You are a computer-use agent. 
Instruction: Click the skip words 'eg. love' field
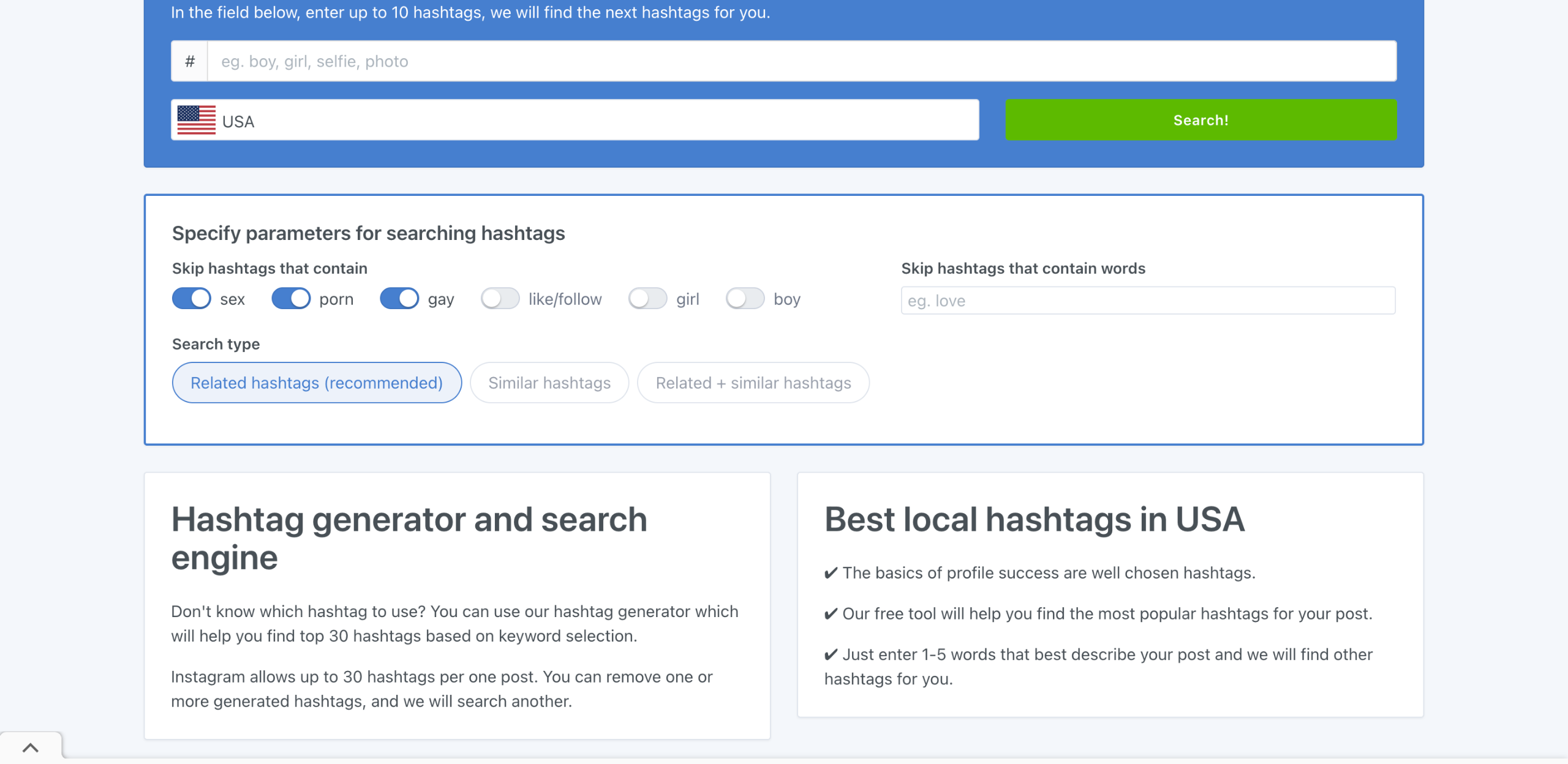tap(1148, 301)
